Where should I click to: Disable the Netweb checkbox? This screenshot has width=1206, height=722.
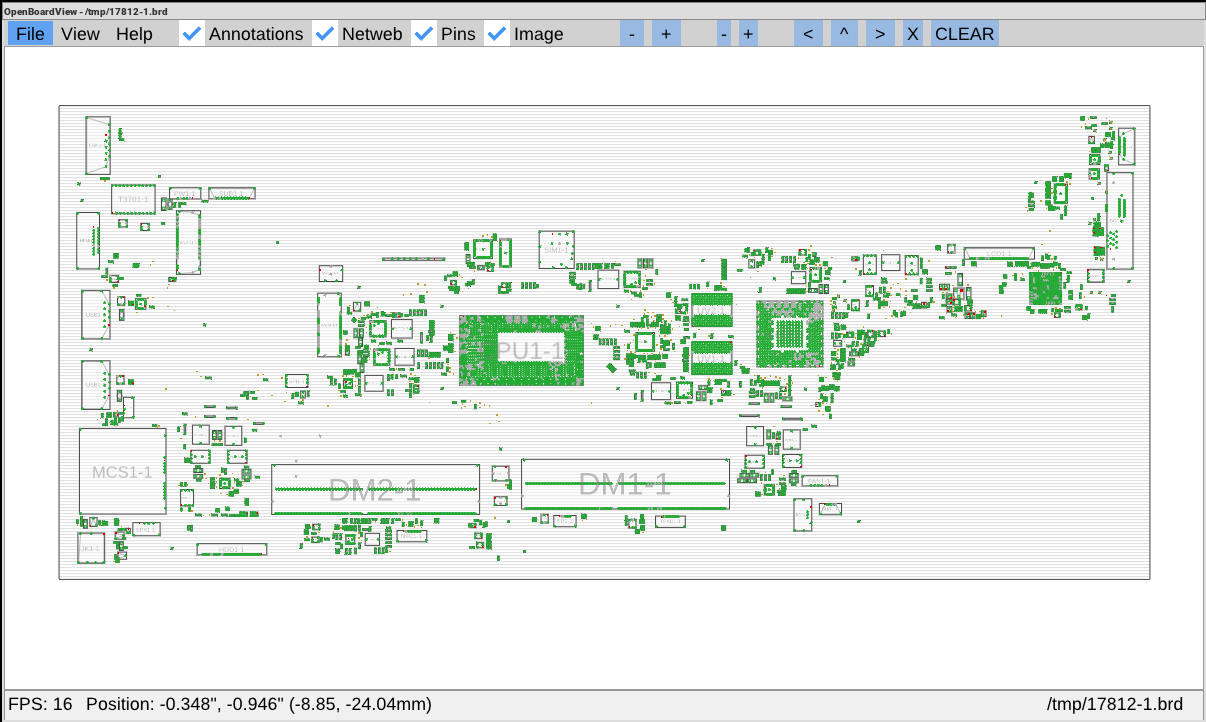(x=325, y=34)
